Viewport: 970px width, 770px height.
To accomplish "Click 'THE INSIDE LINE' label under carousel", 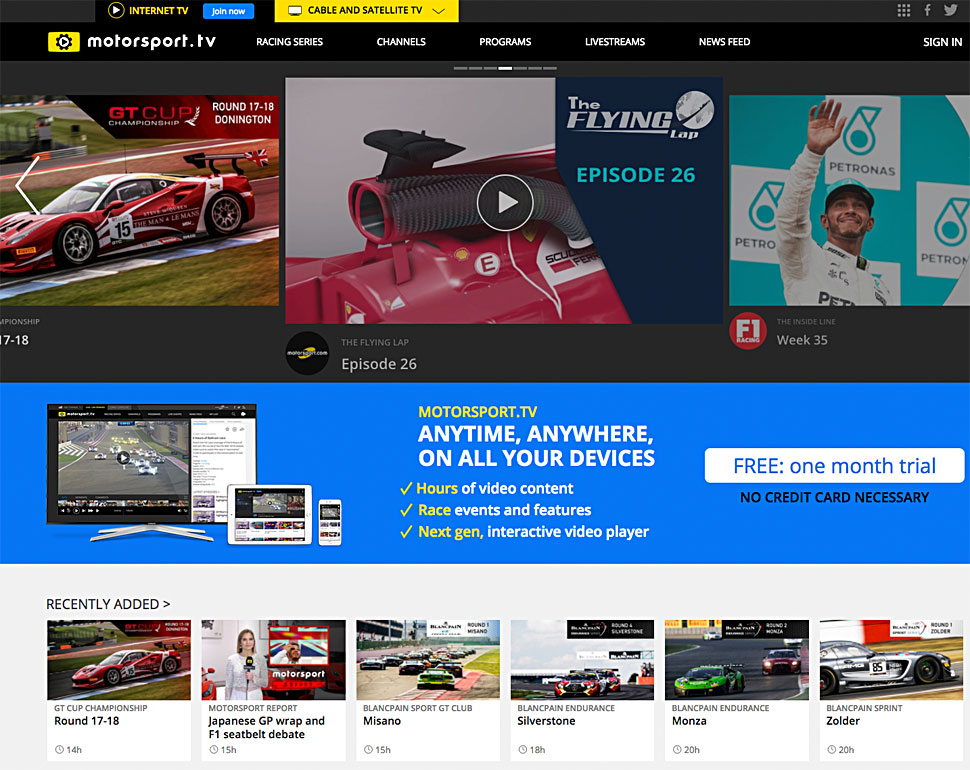I will point(806,322).
